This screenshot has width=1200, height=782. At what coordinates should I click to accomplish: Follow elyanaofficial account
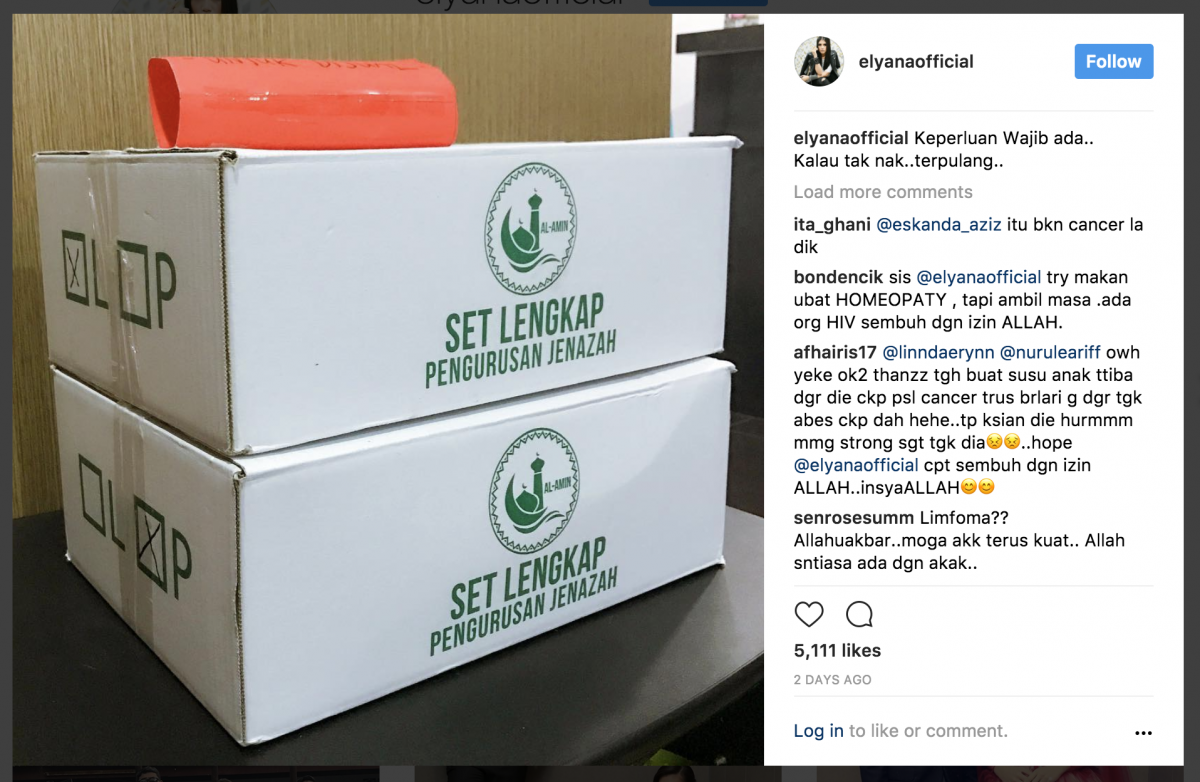click(x=1114, y=61)
